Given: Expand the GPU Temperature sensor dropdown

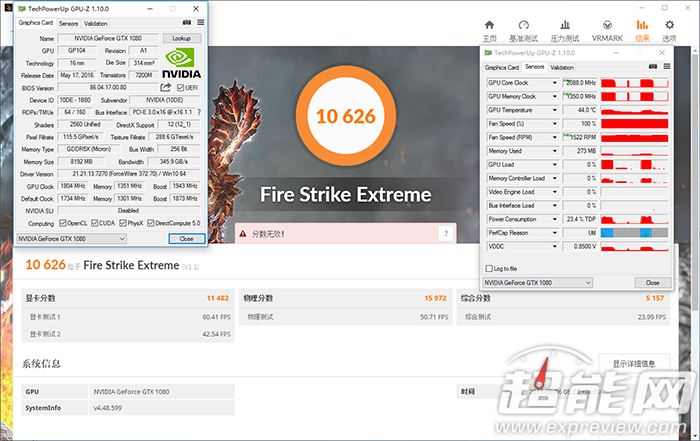Looking at the screenshot, I should tap(555, 110).
